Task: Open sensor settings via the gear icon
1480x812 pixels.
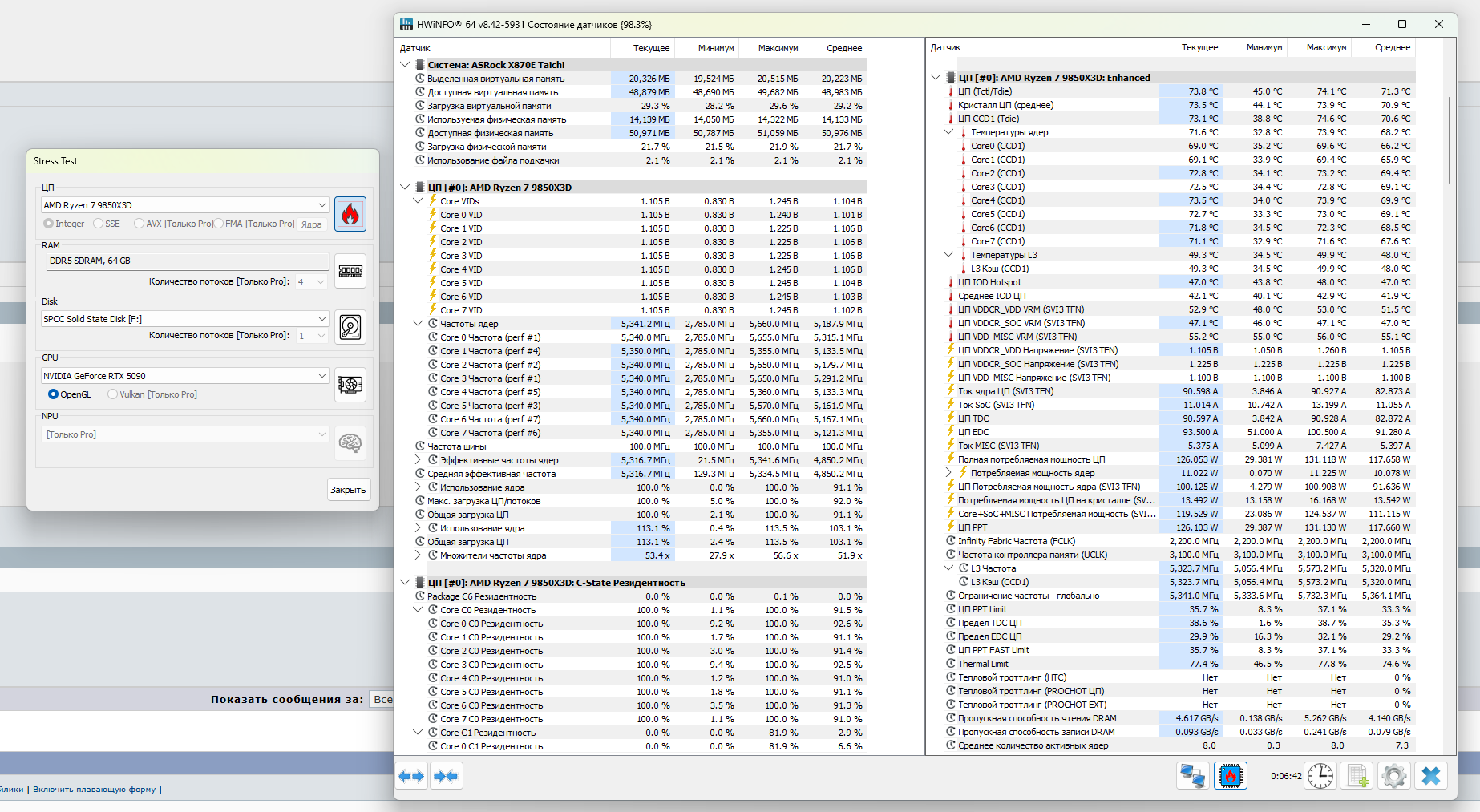Action: [1394, 776]
